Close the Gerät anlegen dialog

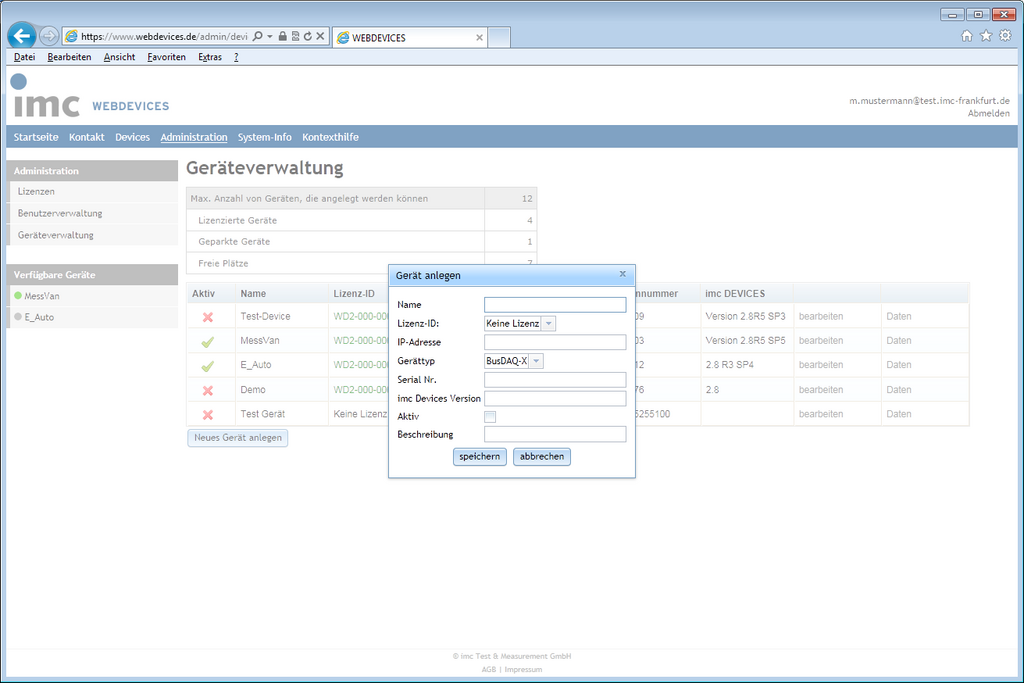click(x=622, y=274)
